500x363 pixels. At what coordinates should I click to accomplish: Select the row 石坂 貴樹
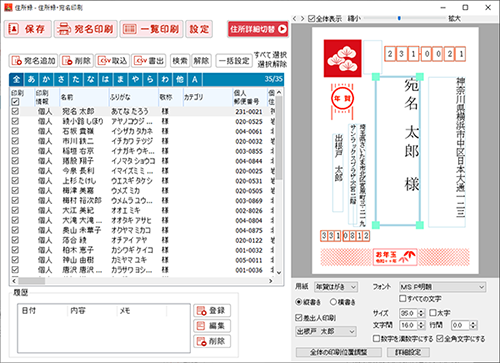click(x=143, y=131)
